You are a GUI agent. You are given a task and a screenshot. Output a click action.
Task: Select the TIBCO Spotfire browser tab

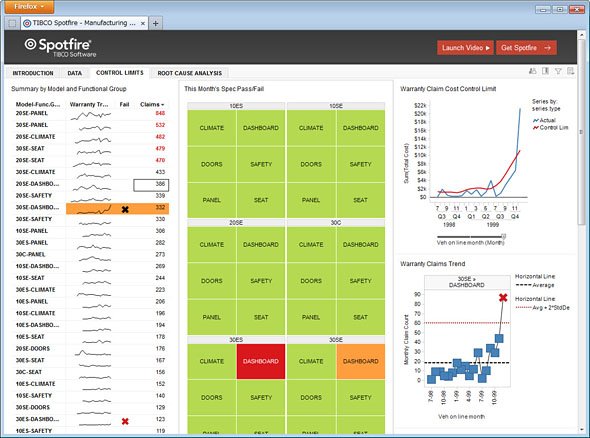point(84,23)
